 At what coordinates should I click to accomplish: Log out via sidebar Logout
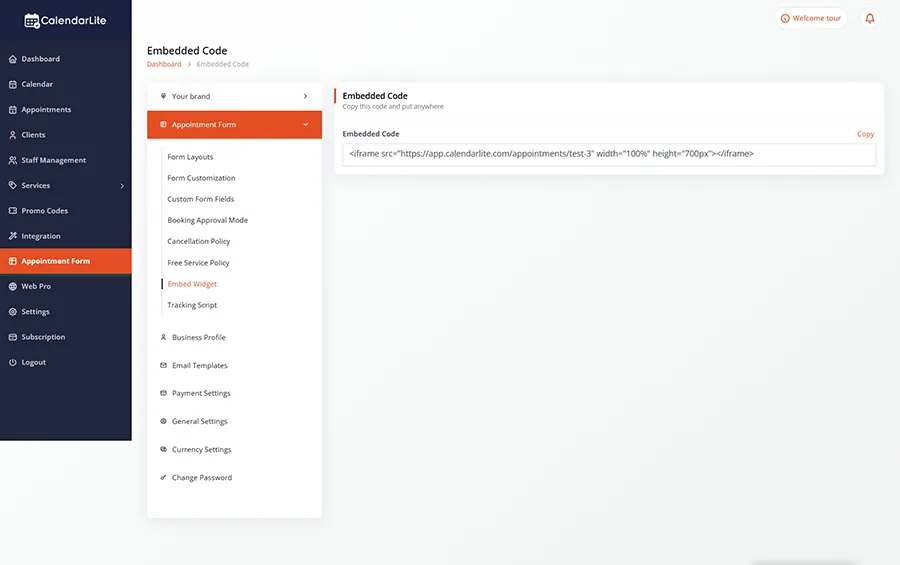(x=33, y=362)
